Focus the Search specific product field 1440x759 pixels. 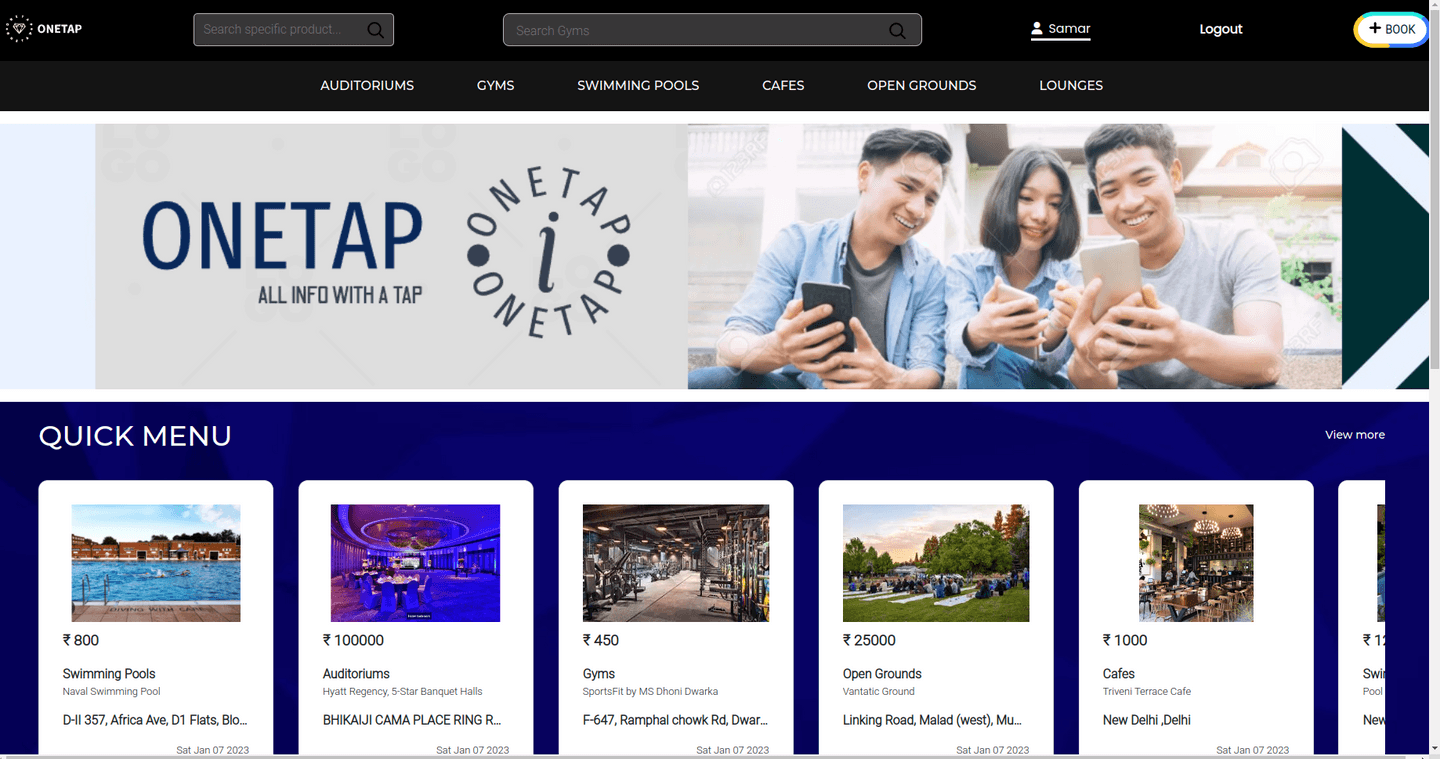pos(293,30)
